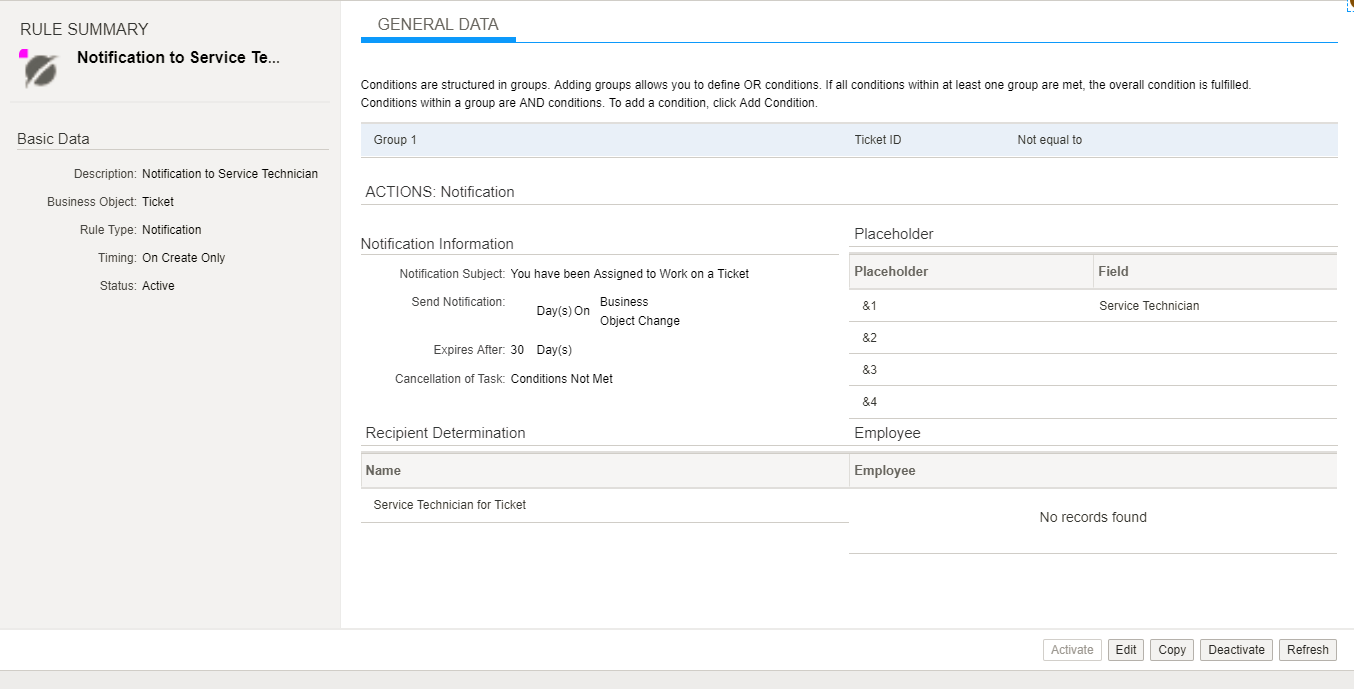Viewport: 1354px width, 689px height.
Task: Click the Employee column header
Action: pyautogui.click(x=1093, y=470)
